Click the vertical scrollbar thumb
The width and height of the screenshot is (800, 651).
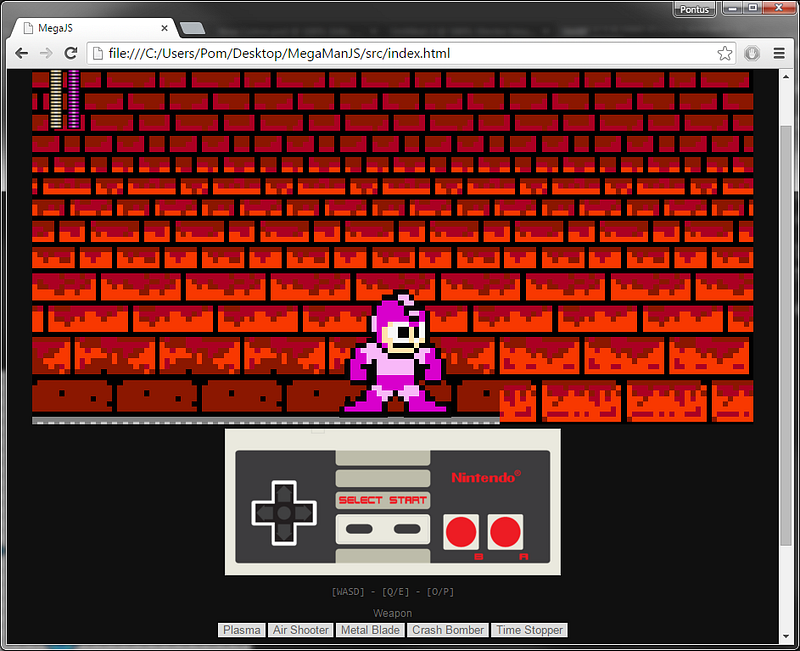click(786, 336)
